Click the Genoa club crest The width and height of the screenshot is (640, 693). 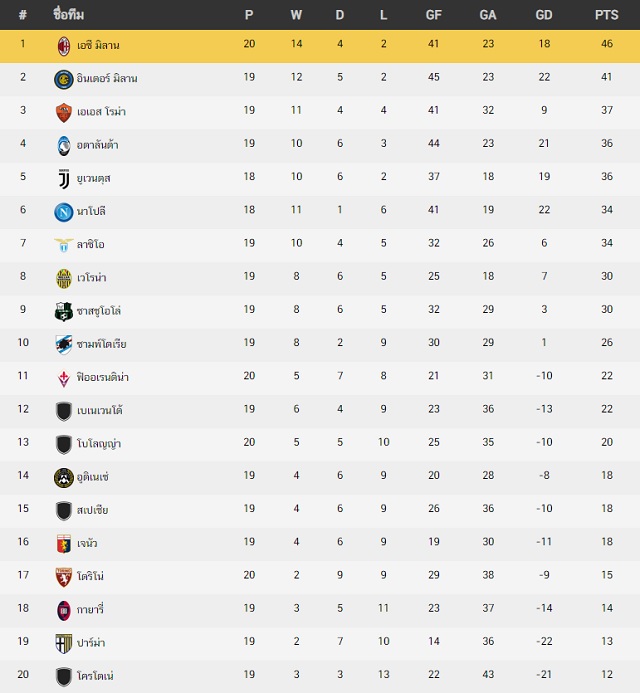(64, 544)
